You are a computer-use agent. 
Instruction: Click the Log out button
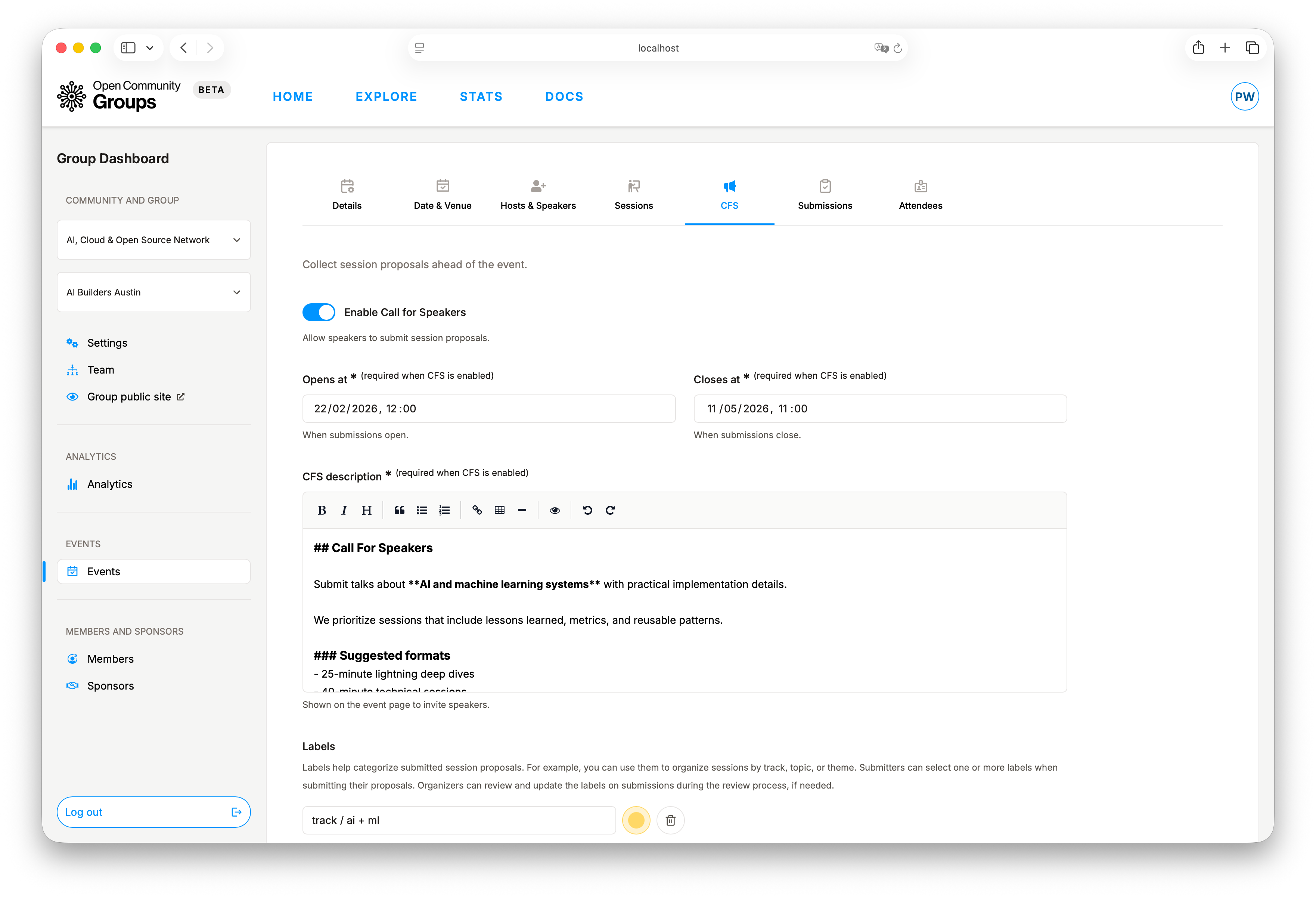[x=153, y=812]
